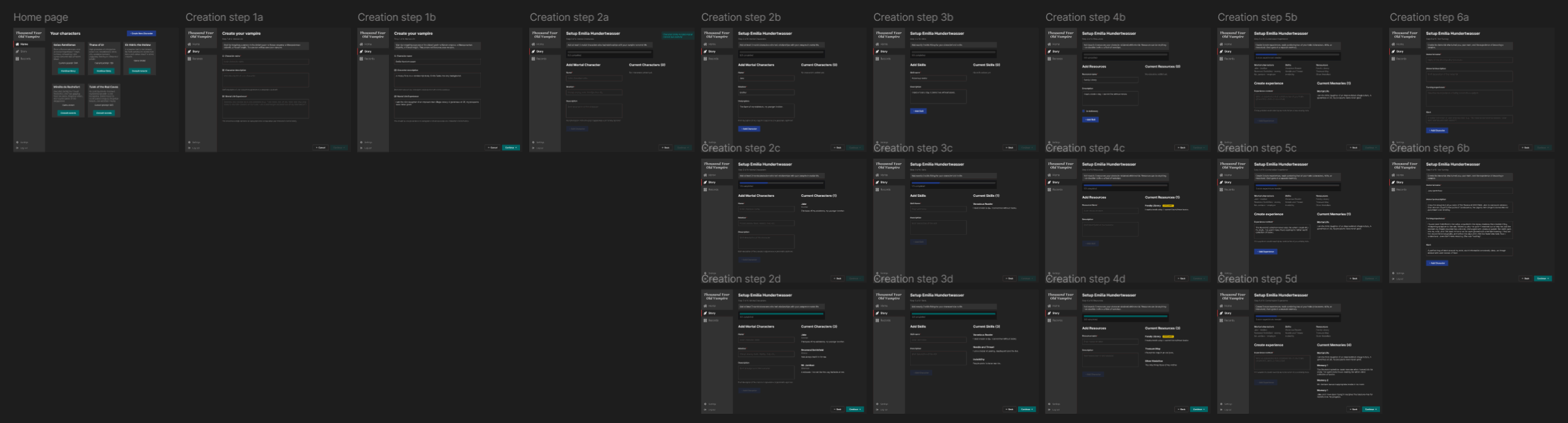1568x423 pixels.
Task: Click Records icon in Creation step 1b sidebar
Action: [x=362, y=59]
